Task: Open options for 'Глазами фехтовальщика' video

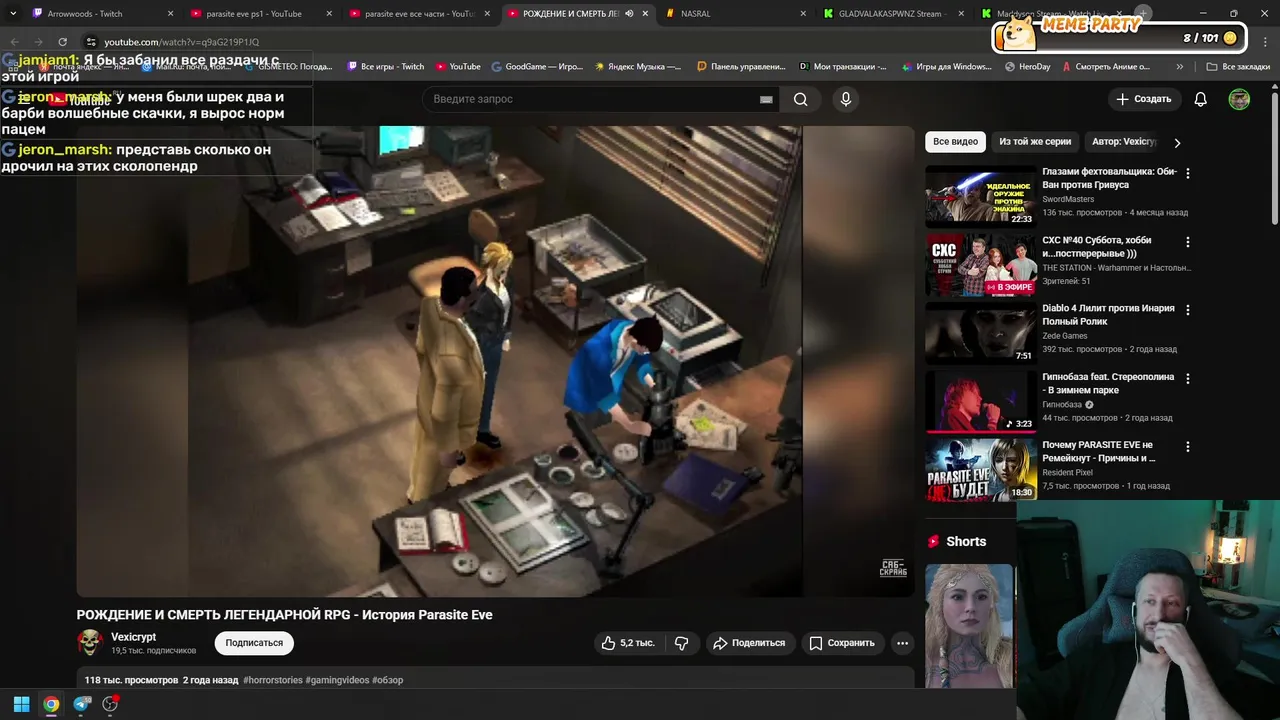Action: click(1188, 173)
